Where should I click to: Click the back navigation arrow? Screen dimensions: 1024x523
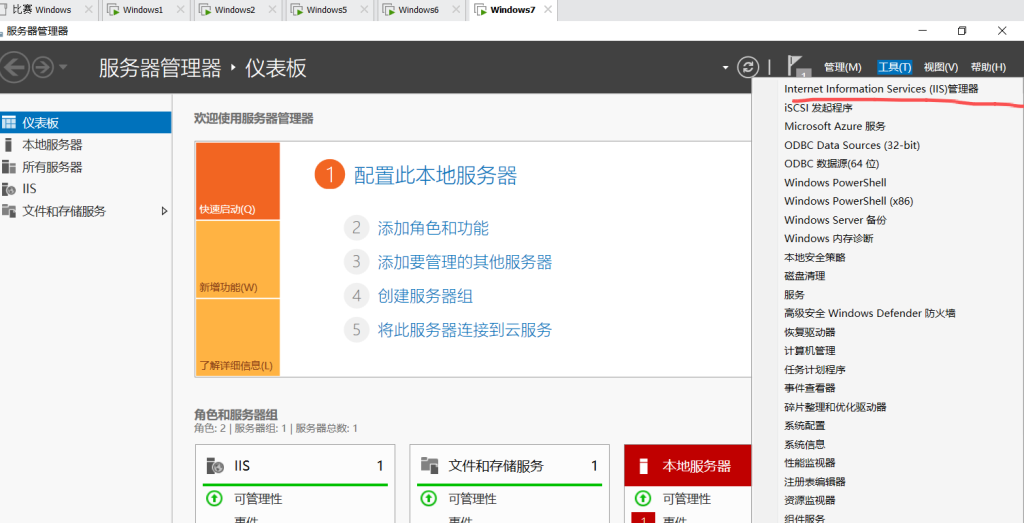(x=14, y=68)
